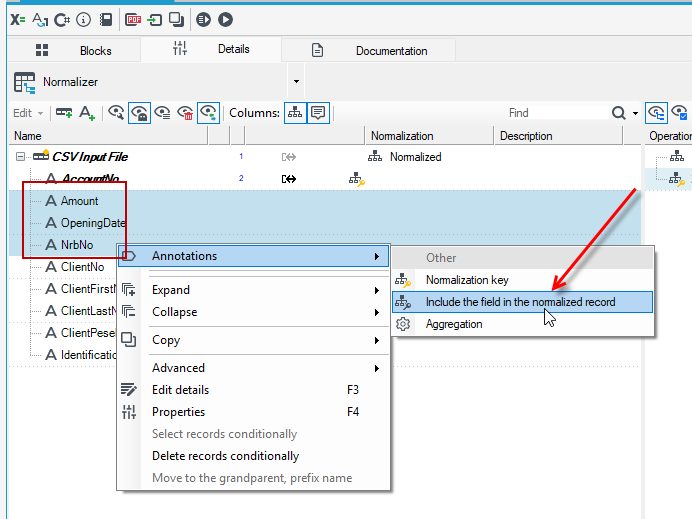692x519 pixels.
Task: Choose Normalization key annotation
Action: point(522,280)
